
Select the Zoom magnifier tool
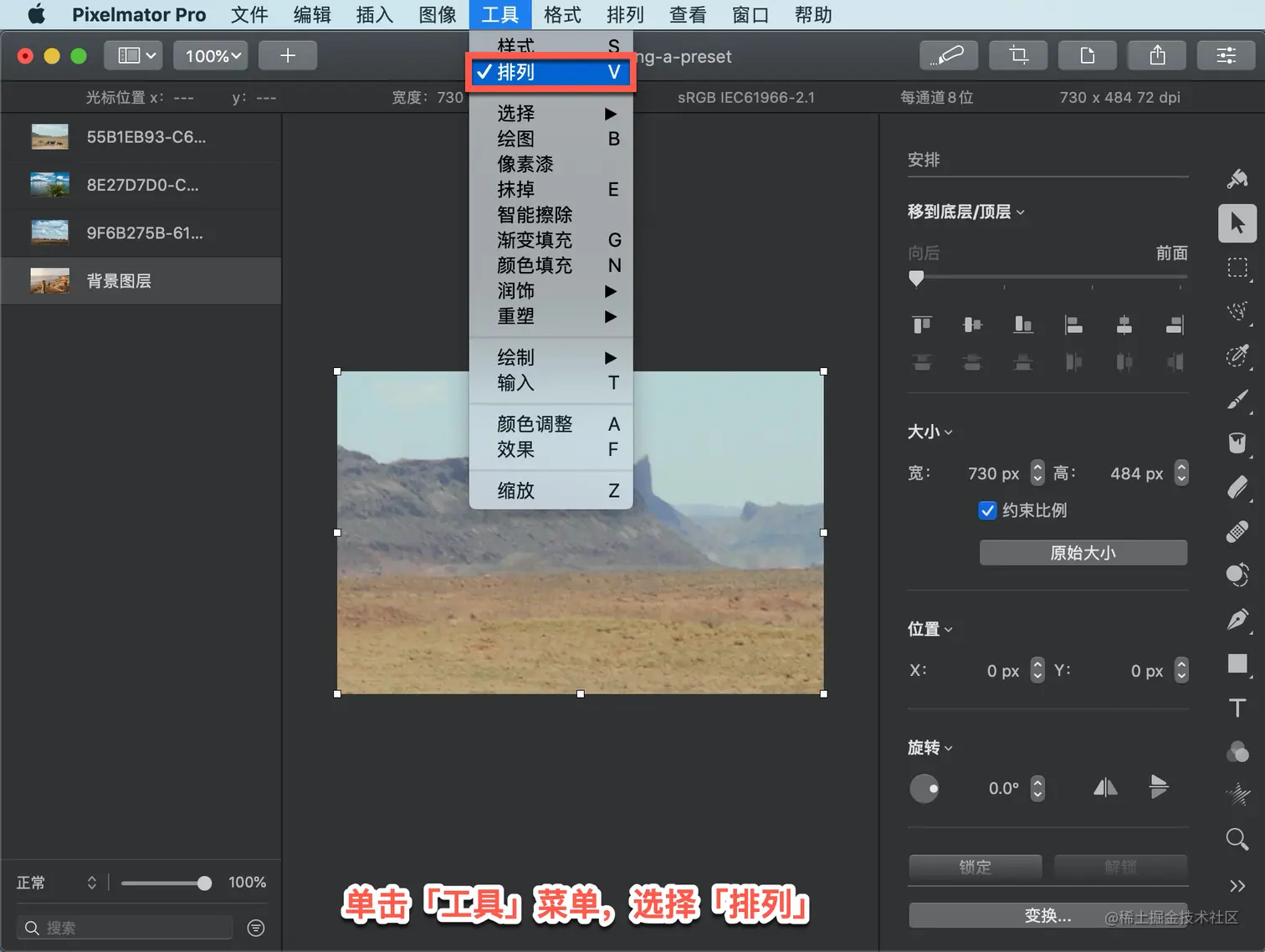(x=1237, y=838)
